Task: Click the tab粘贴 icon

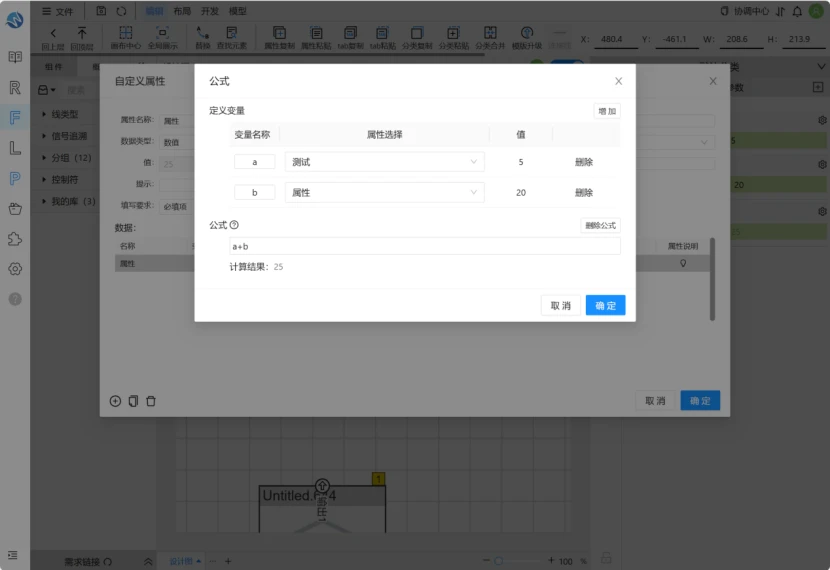Action: [382, 33]
